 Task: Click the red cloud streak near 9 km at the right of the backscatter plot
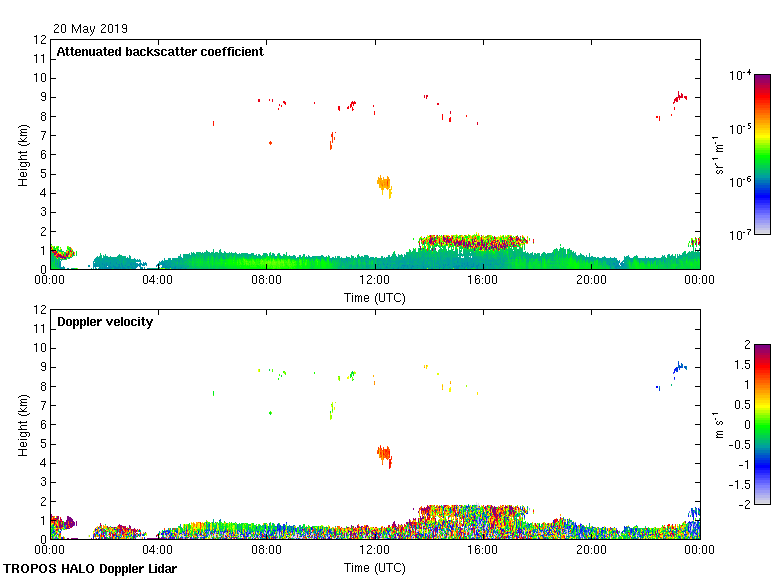[680, 98]
